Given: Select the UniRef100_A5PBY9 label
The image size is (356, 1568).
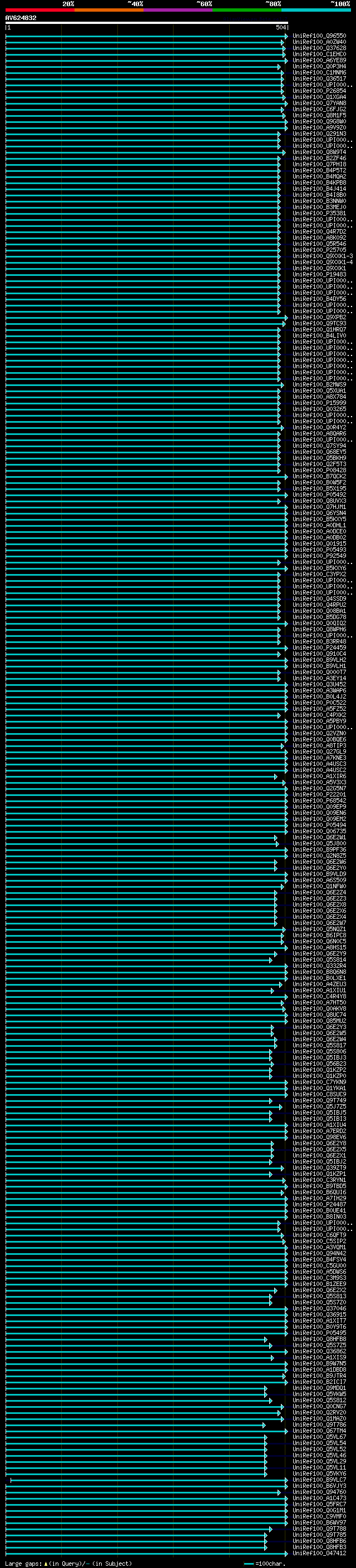Looking at the screenshot, I should [319, 721].
